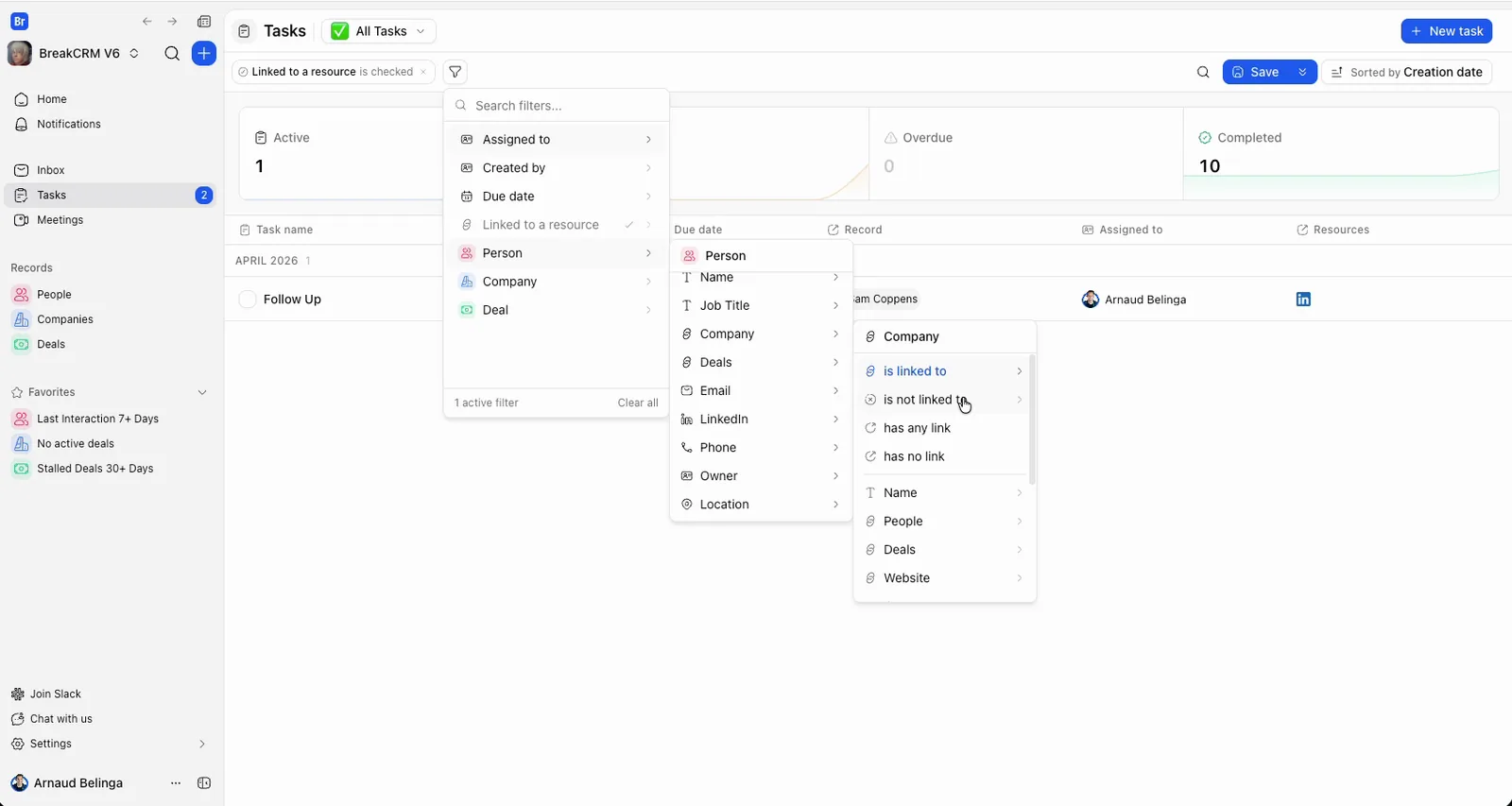Click the sidebar global search magnifier

pyautogui.click(x=172, y=54)
